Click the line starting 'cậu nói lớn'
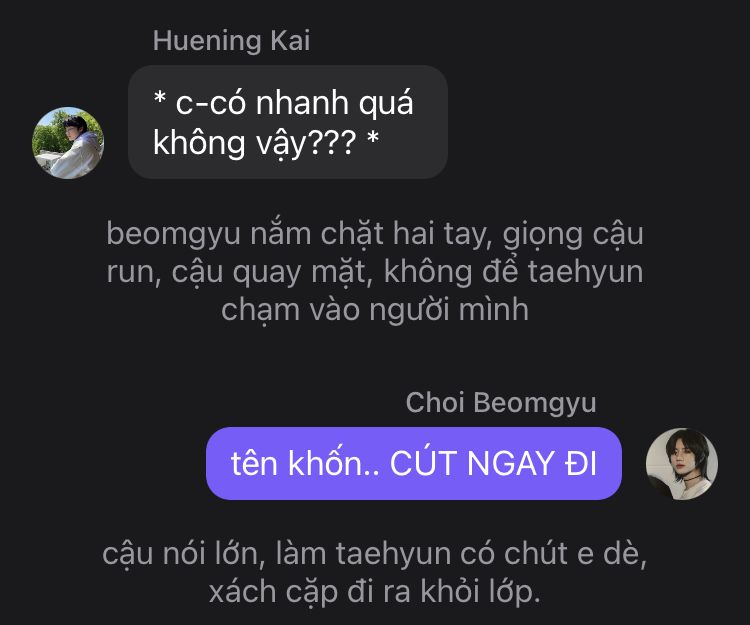Image resolution: width=750 pixels, height=625 pixels. click(375, 554)
